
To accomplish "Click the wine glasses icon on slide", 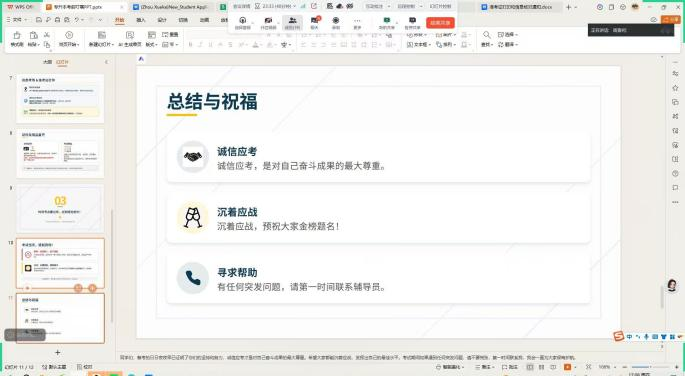I will [193, 217].
